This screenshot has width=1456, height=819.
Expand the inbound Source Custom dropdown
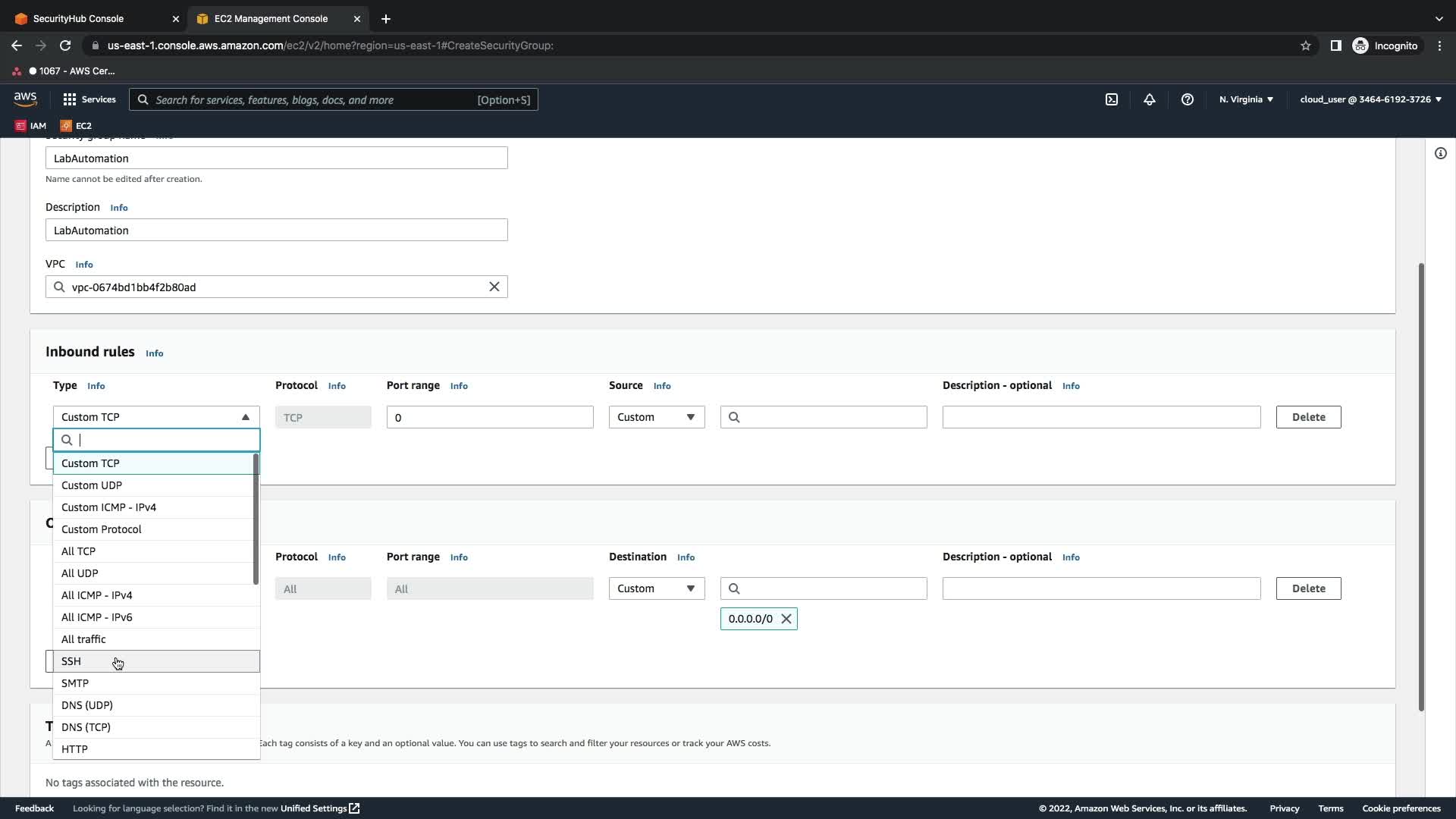(x=656, y=417)
